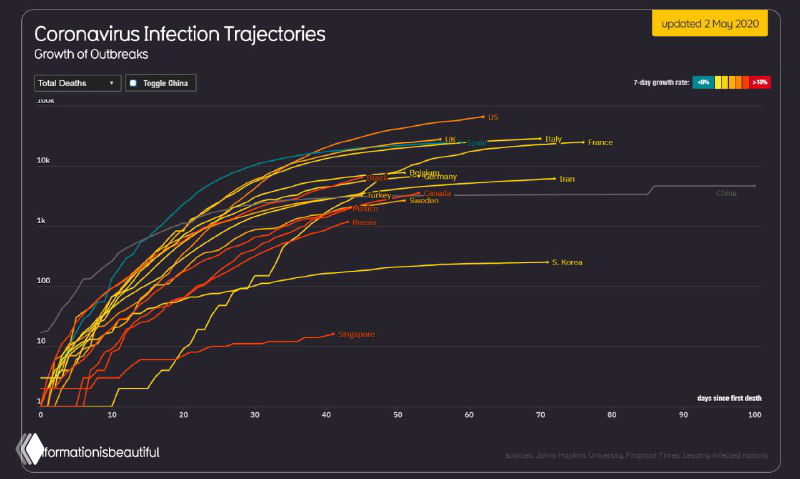Click the red >10% growth legend swatch
Screen dimensions: 800x479
click(x=760, y=82)
